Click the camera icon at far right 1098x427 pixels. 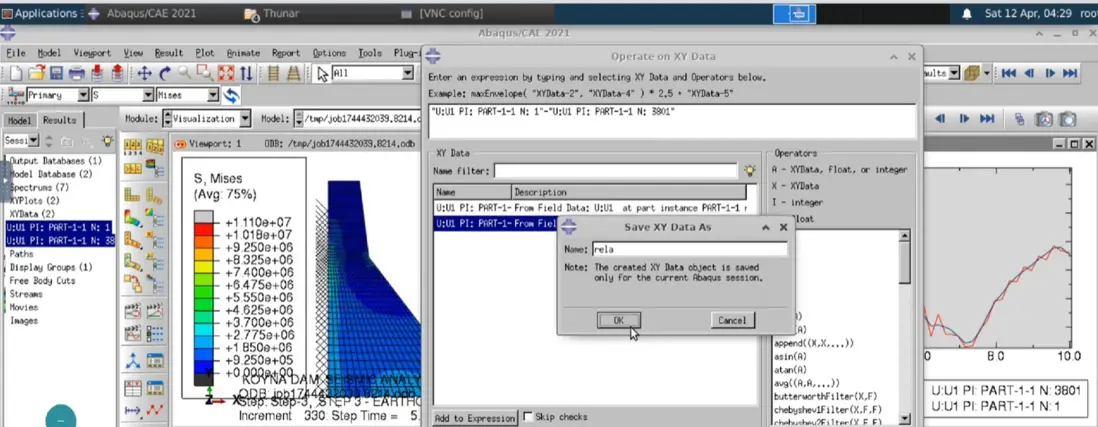coord(1067,119)
